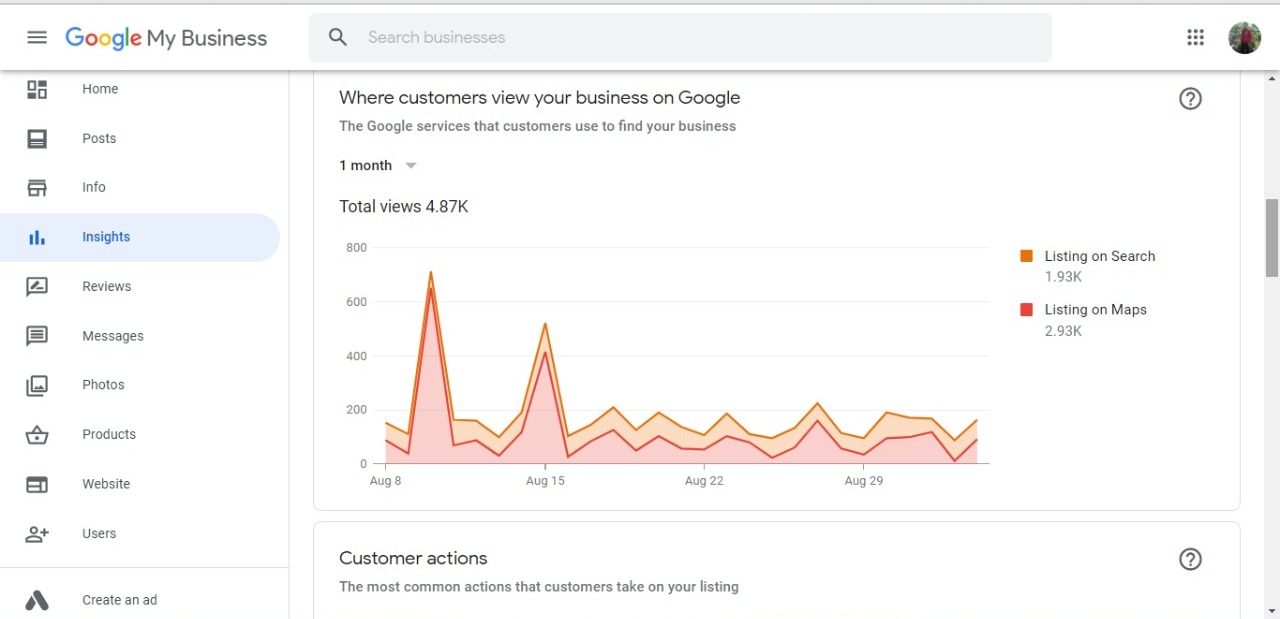Open the Users section label
Image resolution: width=1280 pixels, height=619 pixels.
[x=99, y=533]
